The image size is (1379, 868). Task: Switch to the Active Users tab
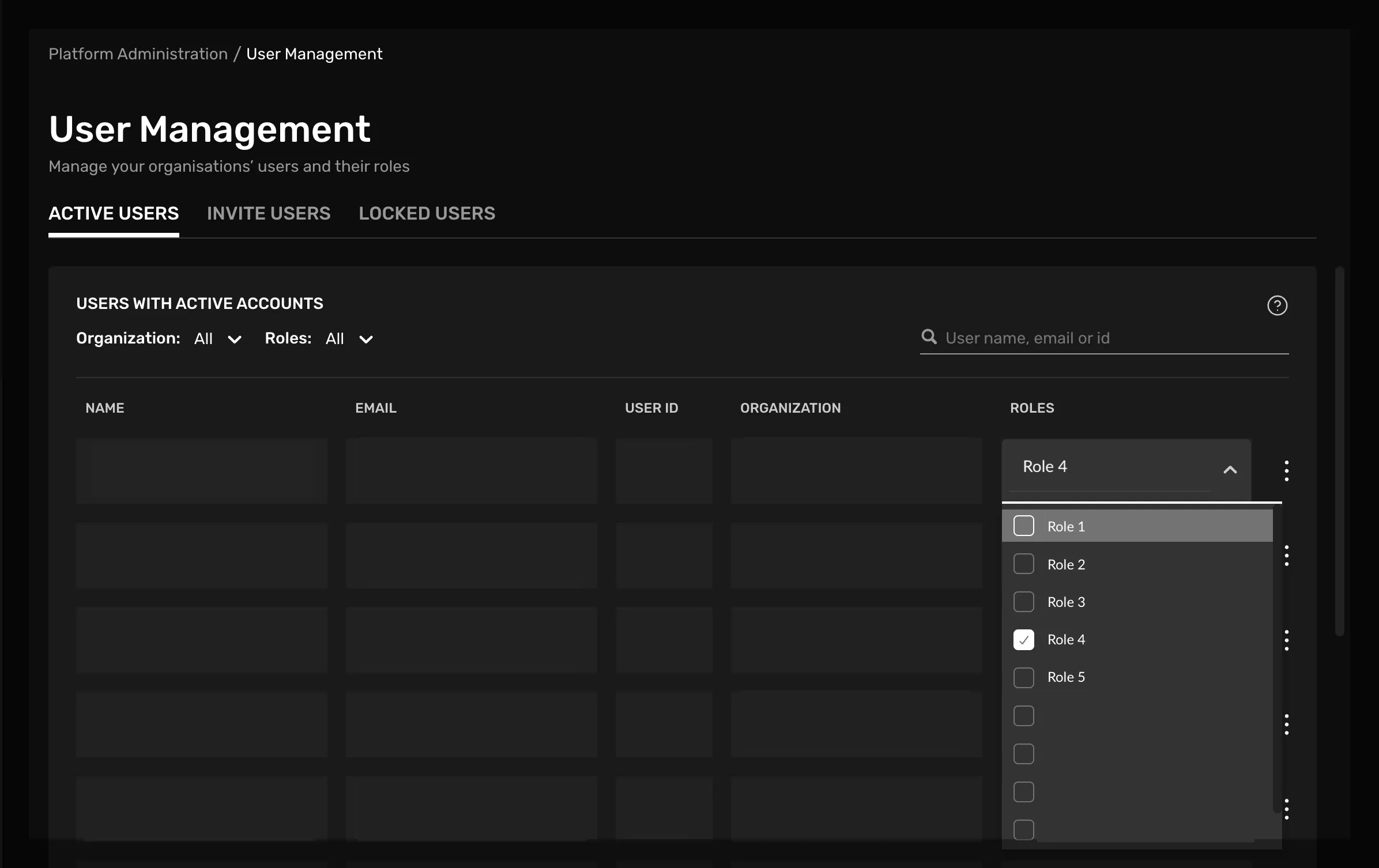tap(114, 214)
